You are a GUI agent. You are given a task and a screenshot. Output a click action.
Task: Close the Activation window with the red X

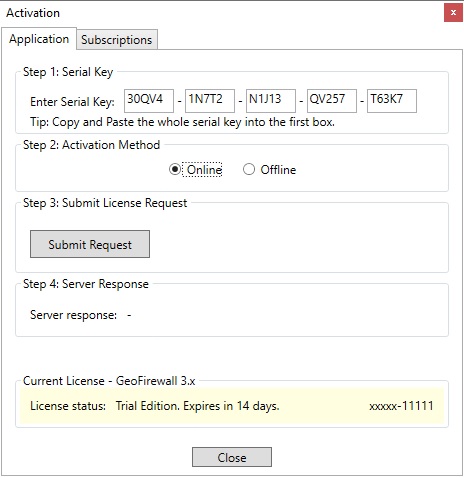453,13
